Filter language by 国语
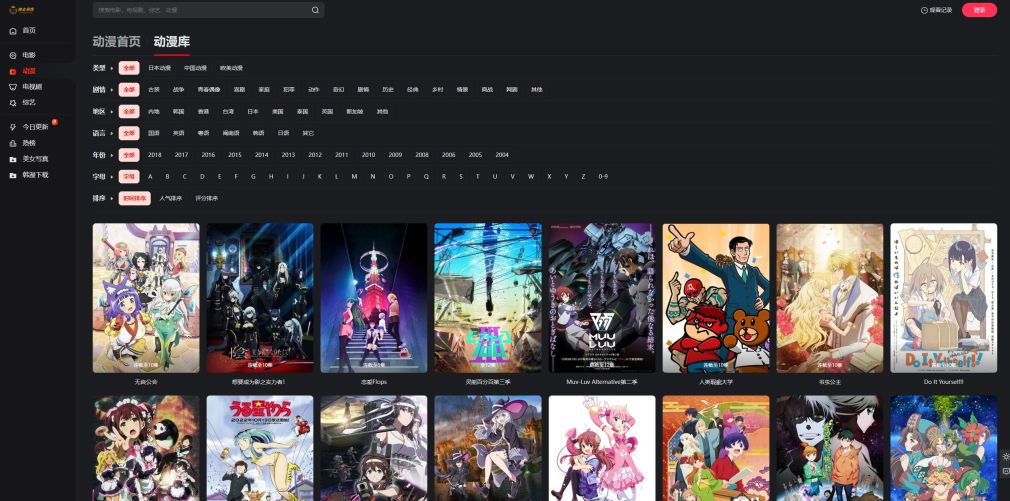Image resolution: width=1010 pixels, height=501 pixels. [154, 133]
